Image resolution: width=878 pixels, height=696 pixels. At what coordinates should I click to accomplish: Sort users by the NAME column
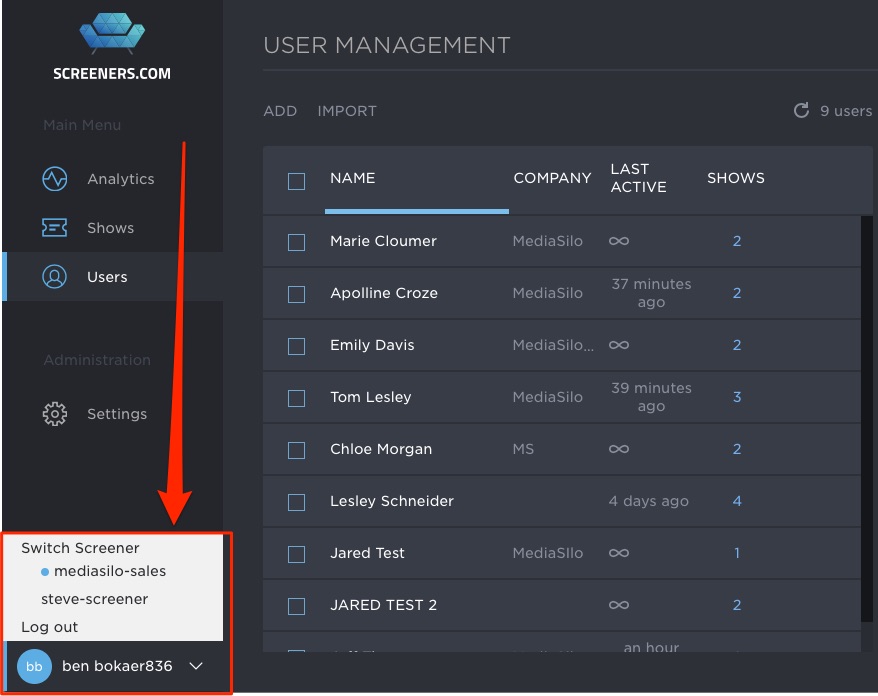[x=351, y=178]
